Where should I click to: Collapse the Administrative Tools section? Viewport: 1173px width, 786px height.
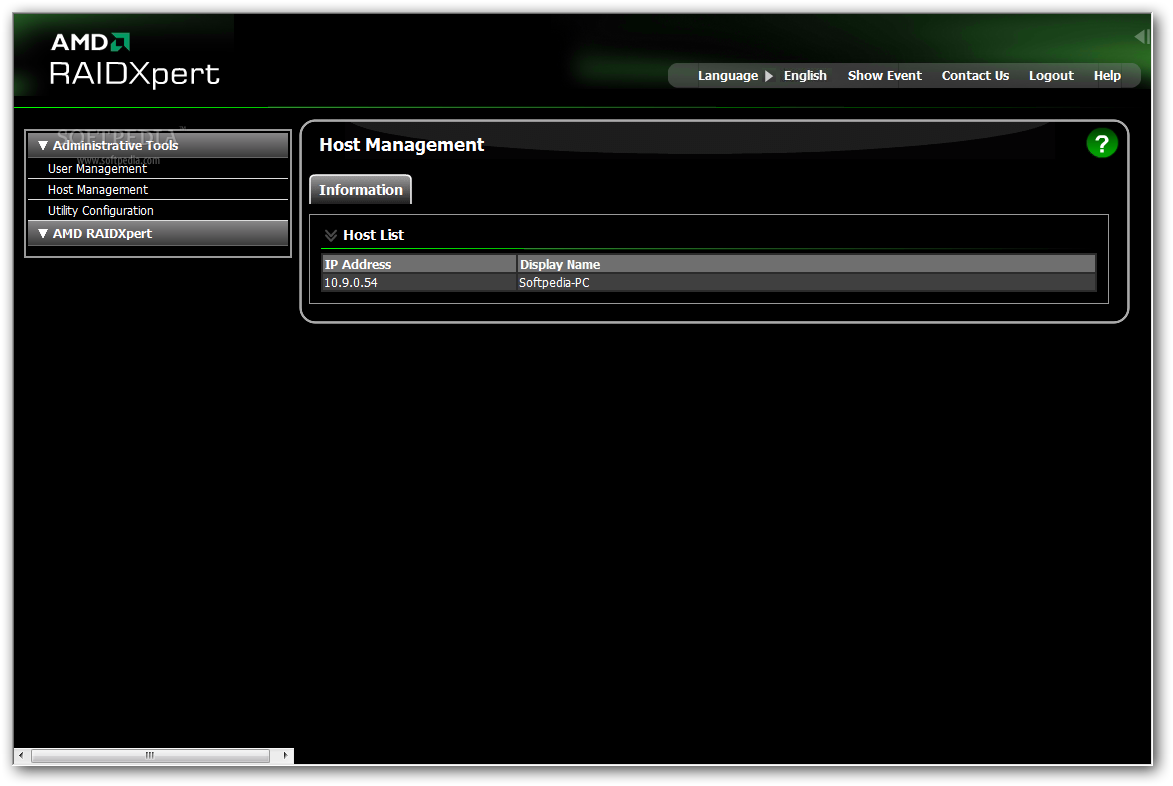43,145
